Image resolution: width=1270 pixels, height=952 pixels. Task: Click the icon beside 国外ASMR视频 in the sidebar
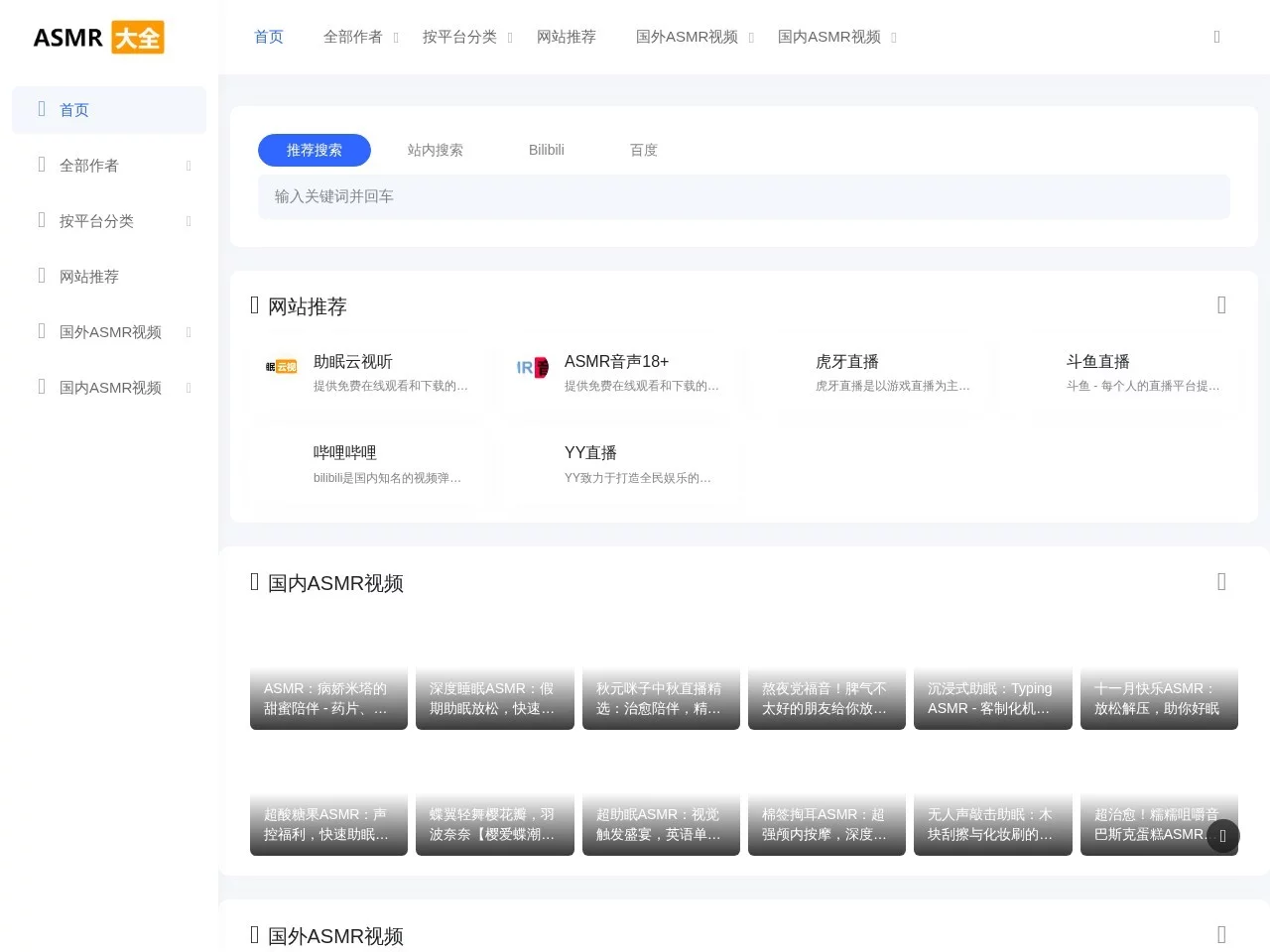pos(42,331)
